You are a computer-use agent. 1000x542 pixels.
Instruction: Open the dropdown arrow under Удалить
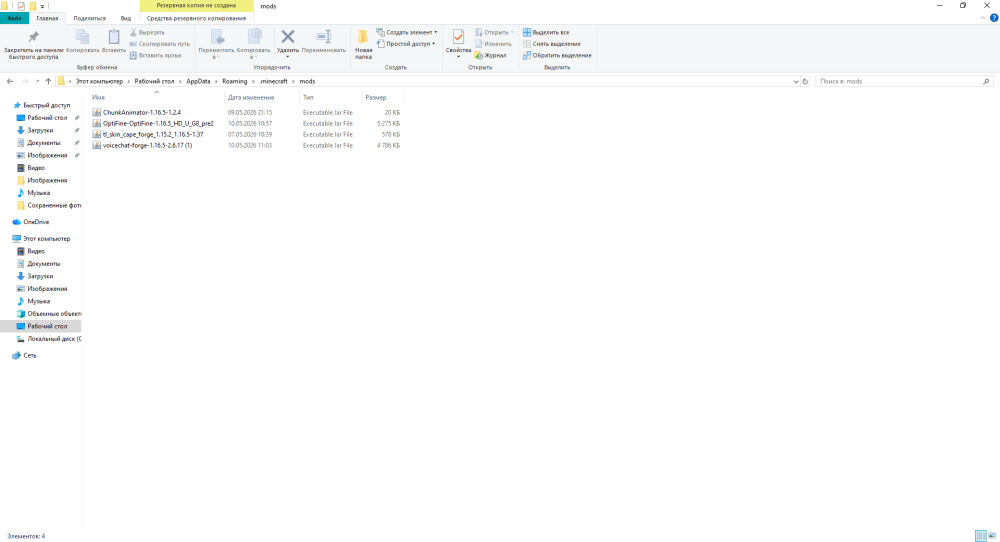pyautogui.click(x=288, y=57)
